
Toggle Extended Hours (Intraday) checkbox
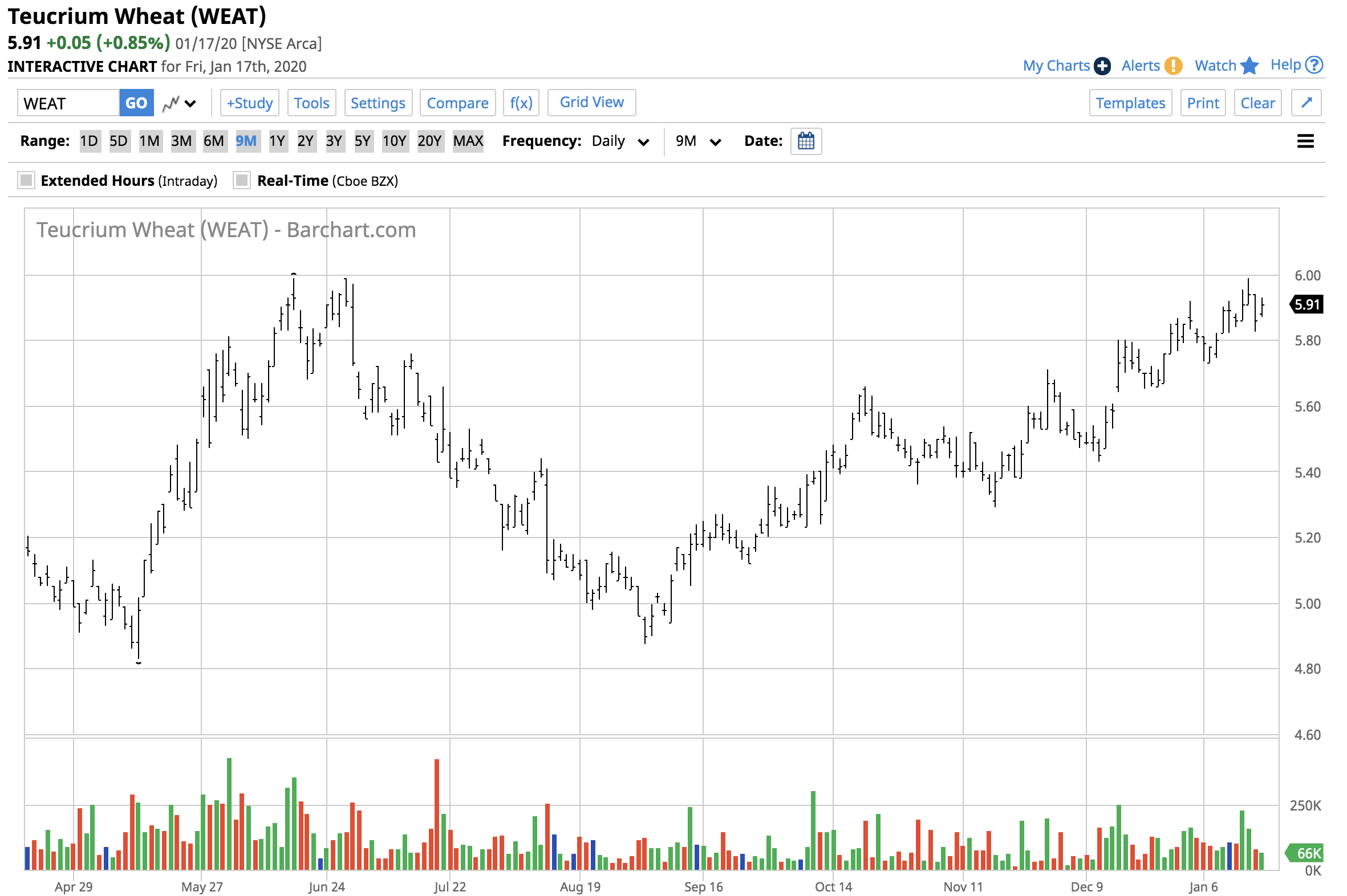click(26, 181)
